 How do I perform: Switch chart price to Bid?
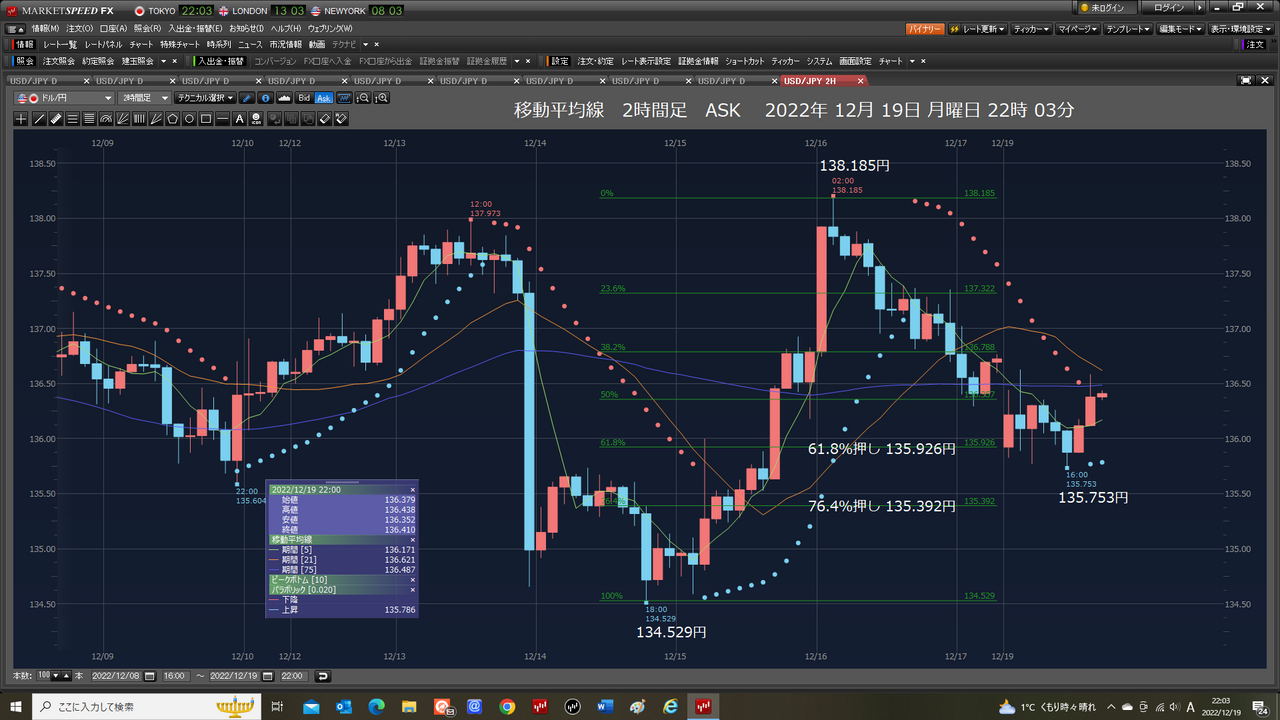pyautogui.click(x=304, y=98)
